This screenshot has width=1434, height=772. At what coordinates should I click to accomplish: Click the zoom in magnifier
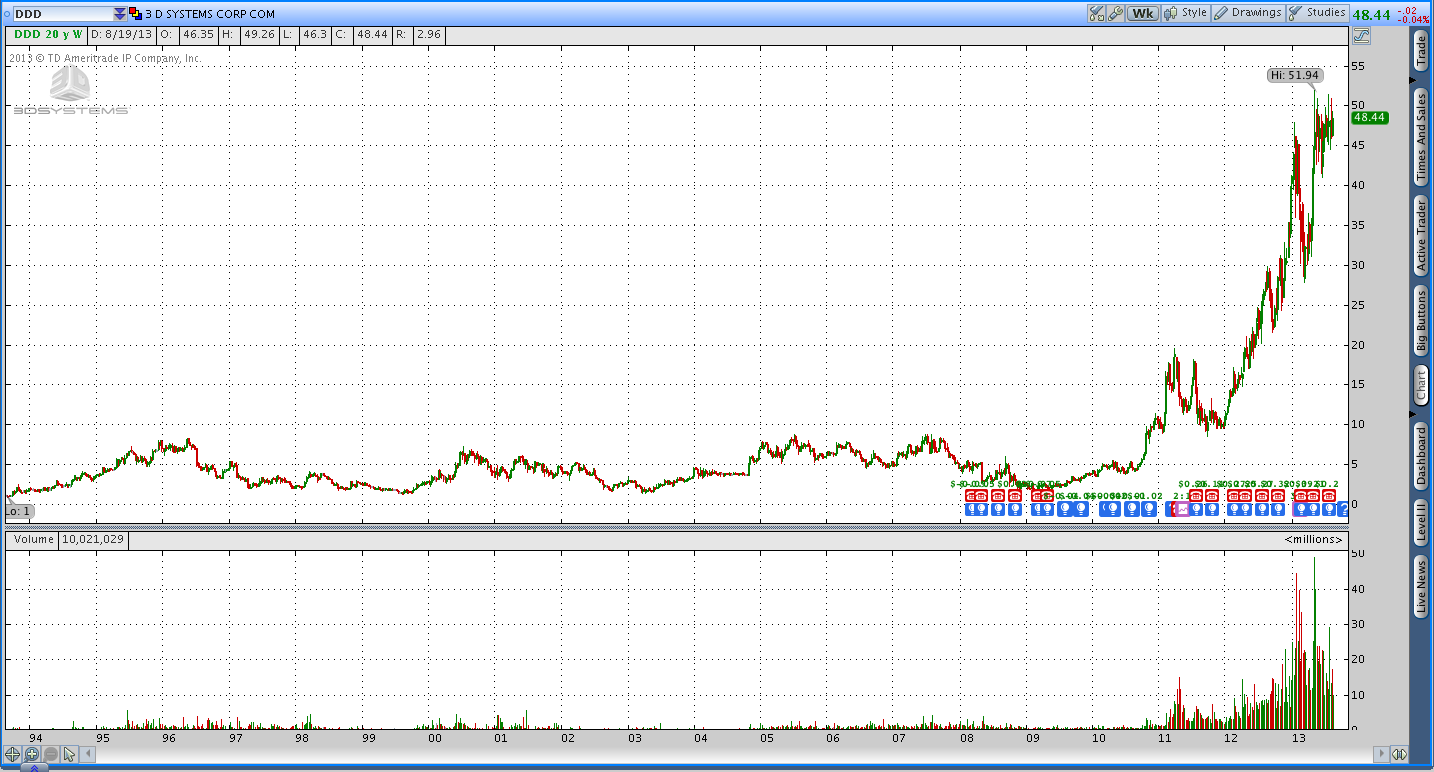tap(32, 754)
